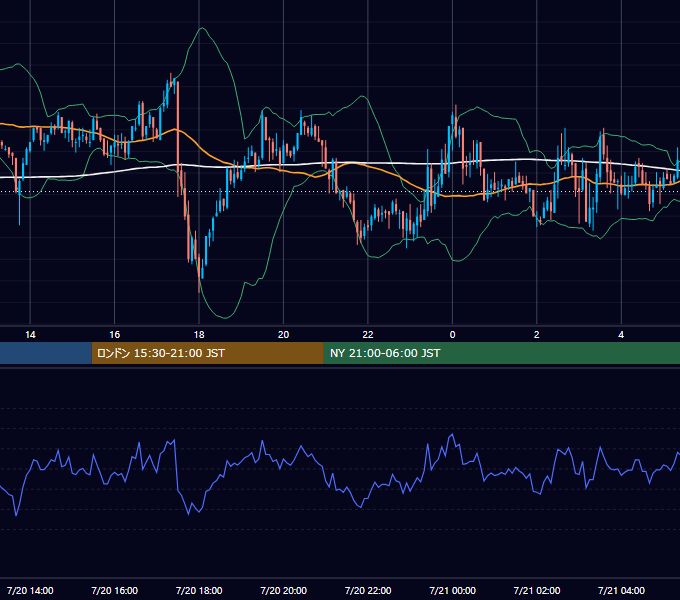Image resolution: width=680 pixels, height=600 pixels.
Task: Click the 4 hour label on price chart axis
Action: click(621, 335)
